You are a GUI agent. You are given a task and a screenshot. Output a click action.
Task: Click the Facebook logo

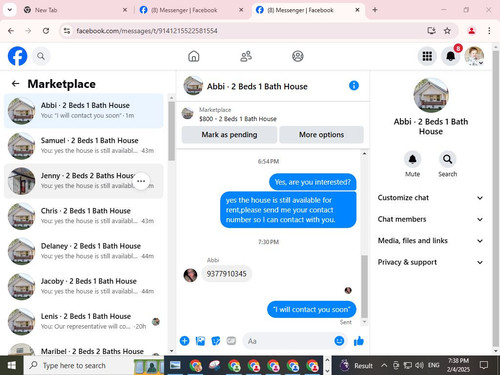pos(17,56)
